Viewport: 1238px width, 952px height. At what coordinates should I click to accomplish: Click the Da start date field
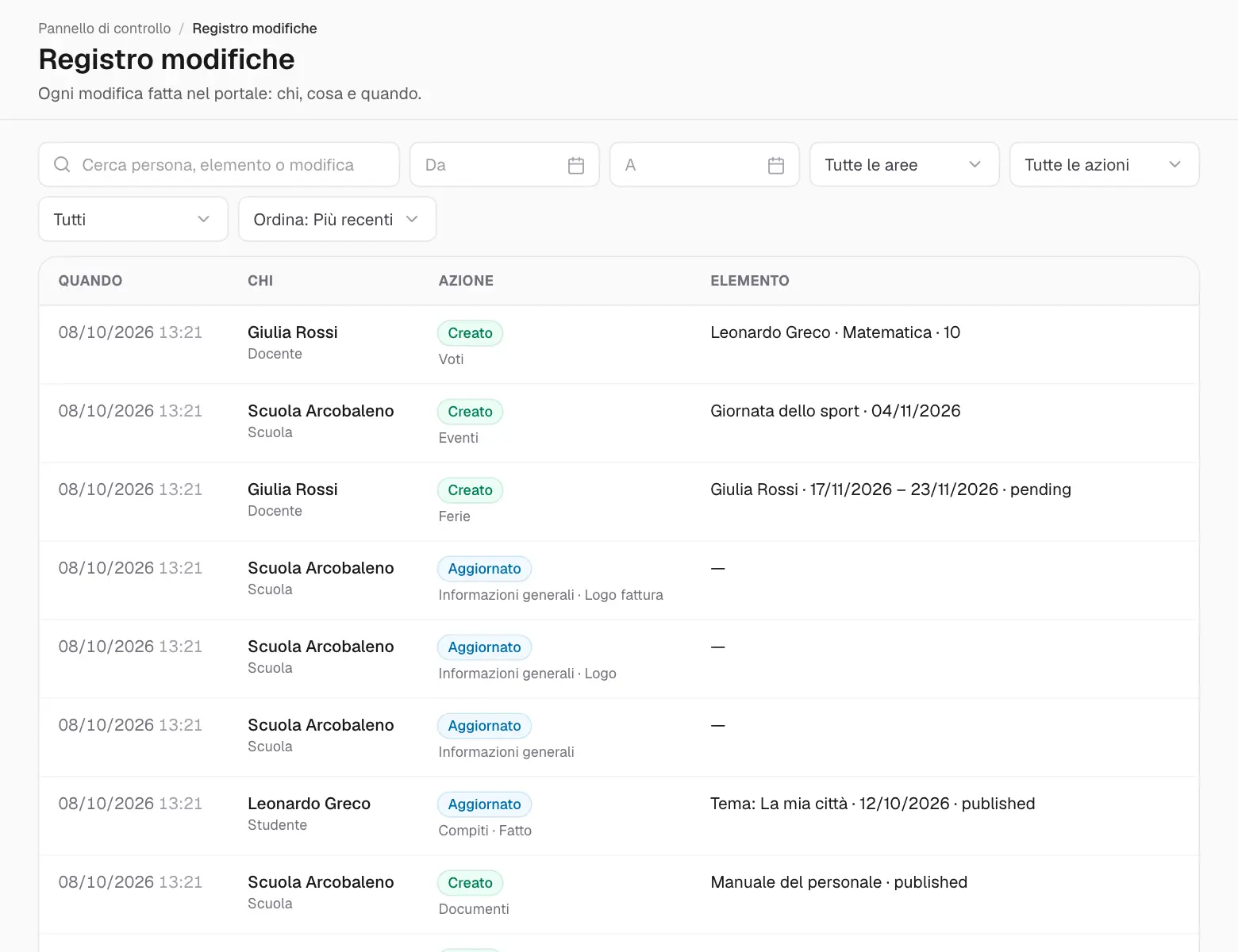click(505, 165)
